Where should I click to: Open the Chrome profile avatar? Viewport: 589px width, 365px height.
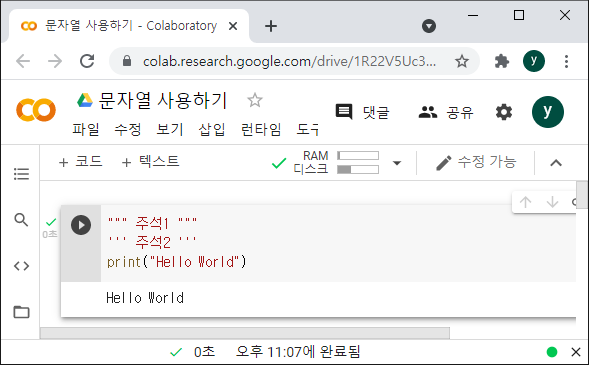point(534,61)
